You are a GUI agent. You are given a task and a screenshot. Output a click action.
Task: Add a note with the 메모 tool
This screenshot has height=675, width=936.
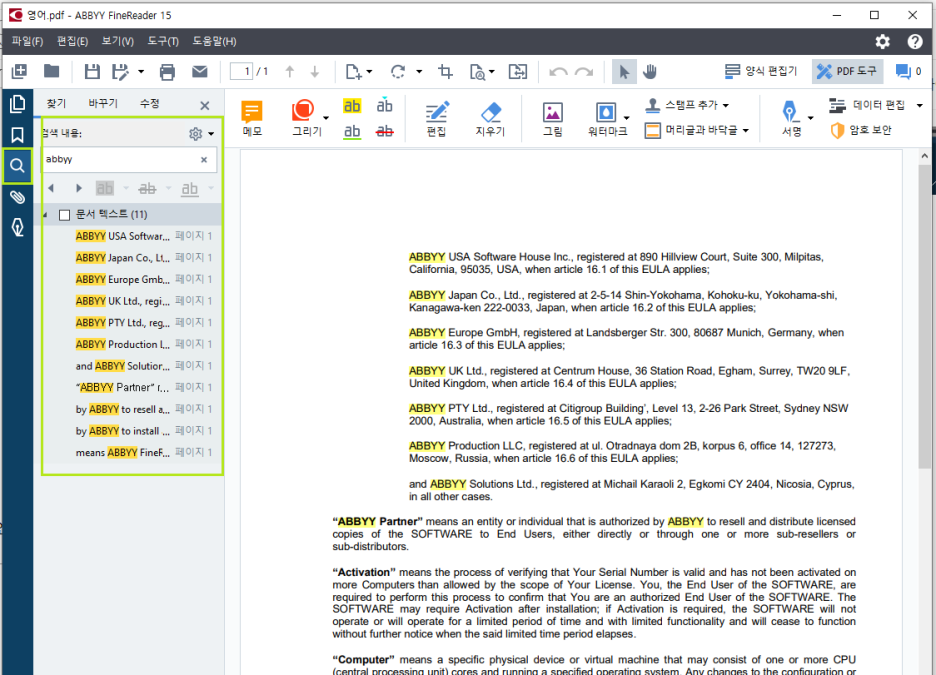[x=252, y=118]
